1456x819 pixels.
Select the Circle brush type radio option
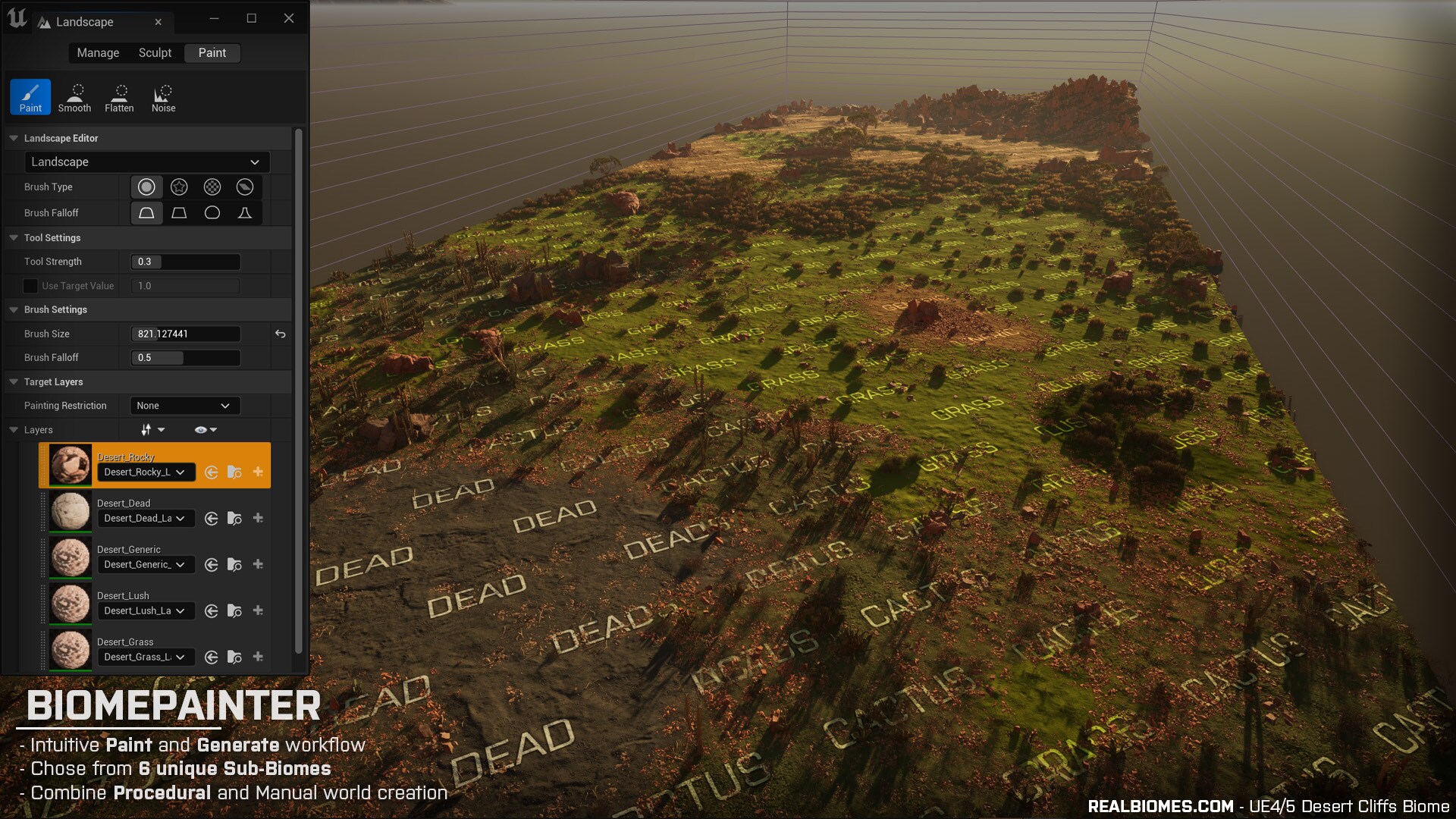point(146,187)
